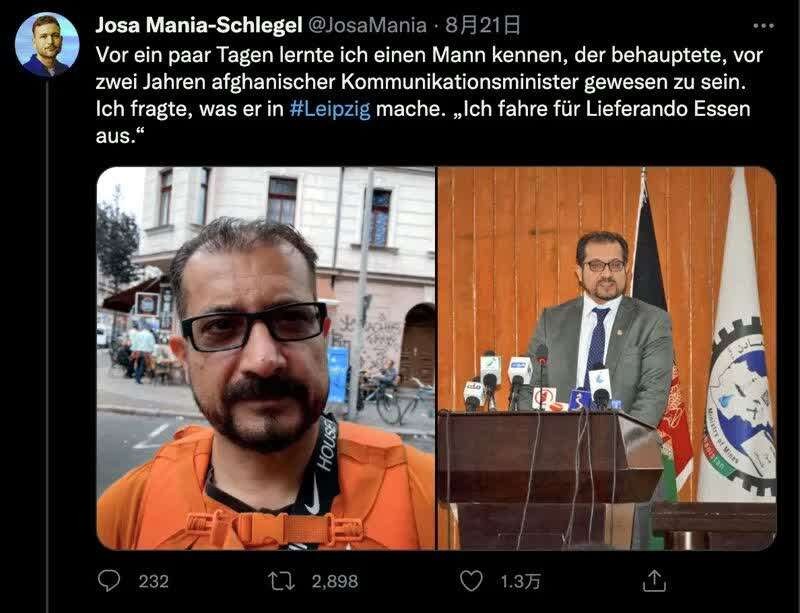The width and height of the screenshot is (800, 613).
Task: Click the 232 replies count
Action: click(x=154, y=581)
